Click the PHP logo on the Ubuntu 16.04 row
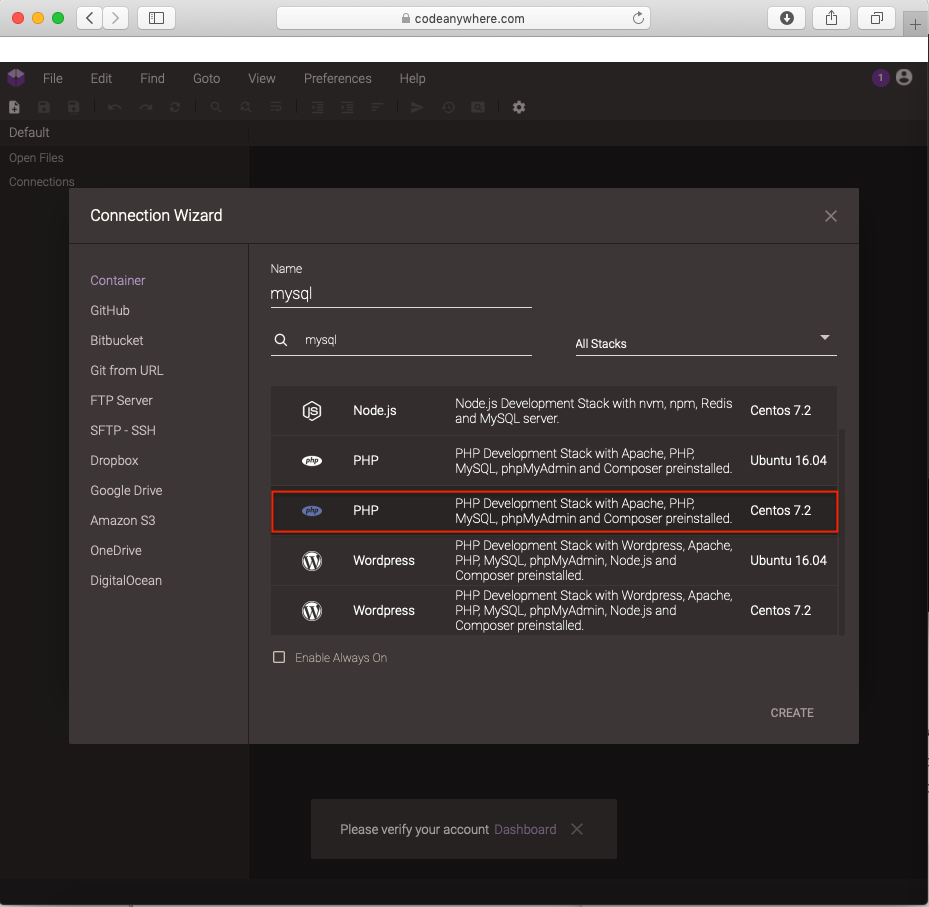This screenshot has width=929, height=907. tap(312, 460)
